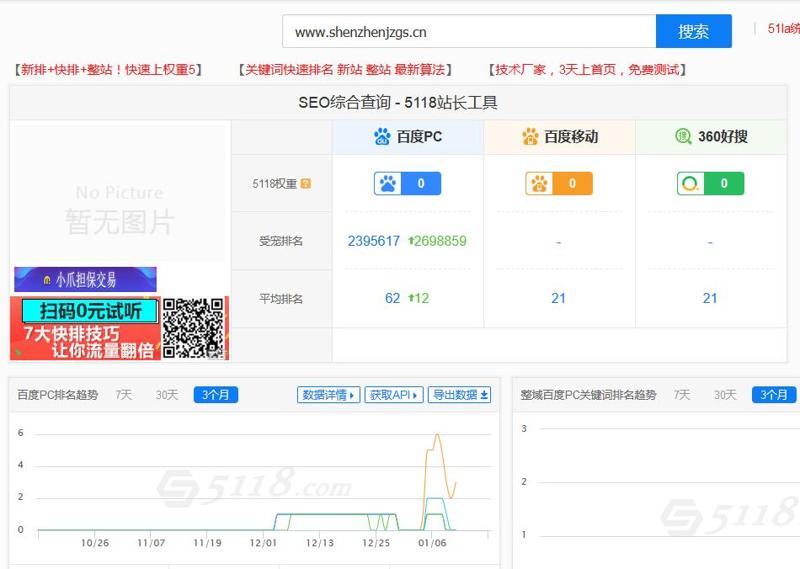The width and height of the screenshot is (800, 569).
Task: Select 7天 in 百度PC排名趋势 chart
Action: pos(123,395)
